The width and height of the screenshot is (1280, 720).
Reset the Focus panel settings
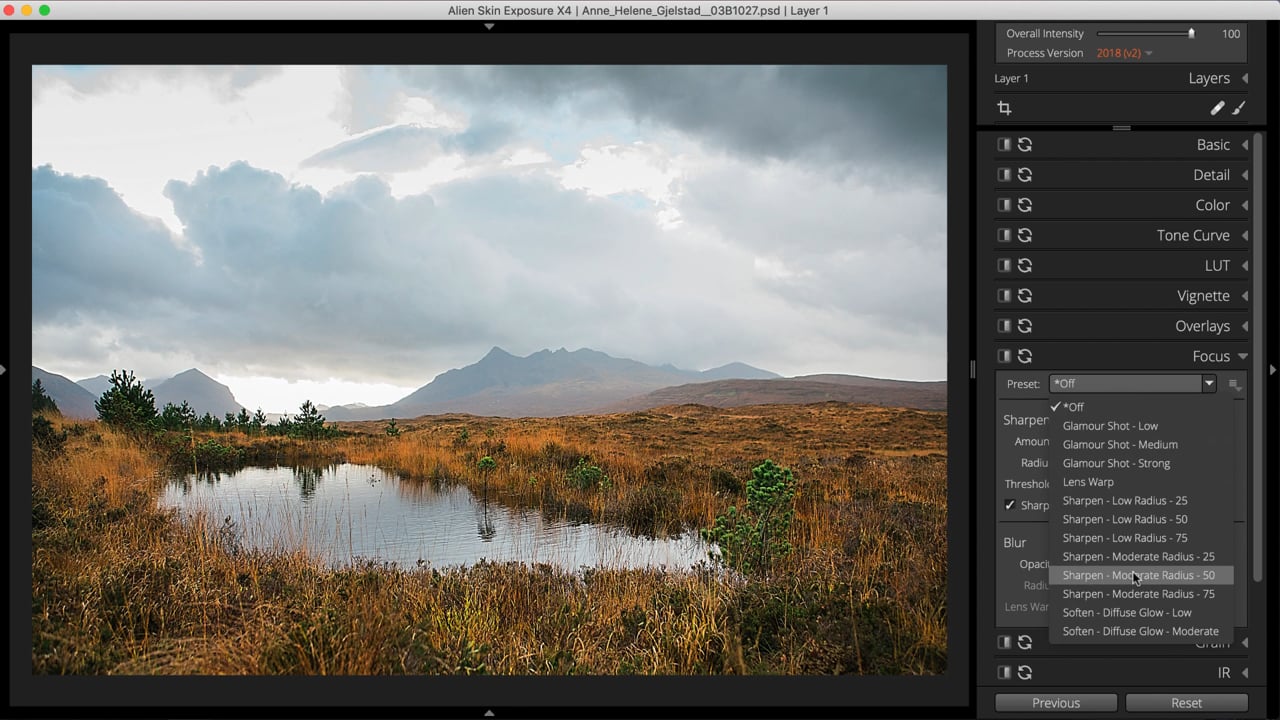click(1025, 356)
